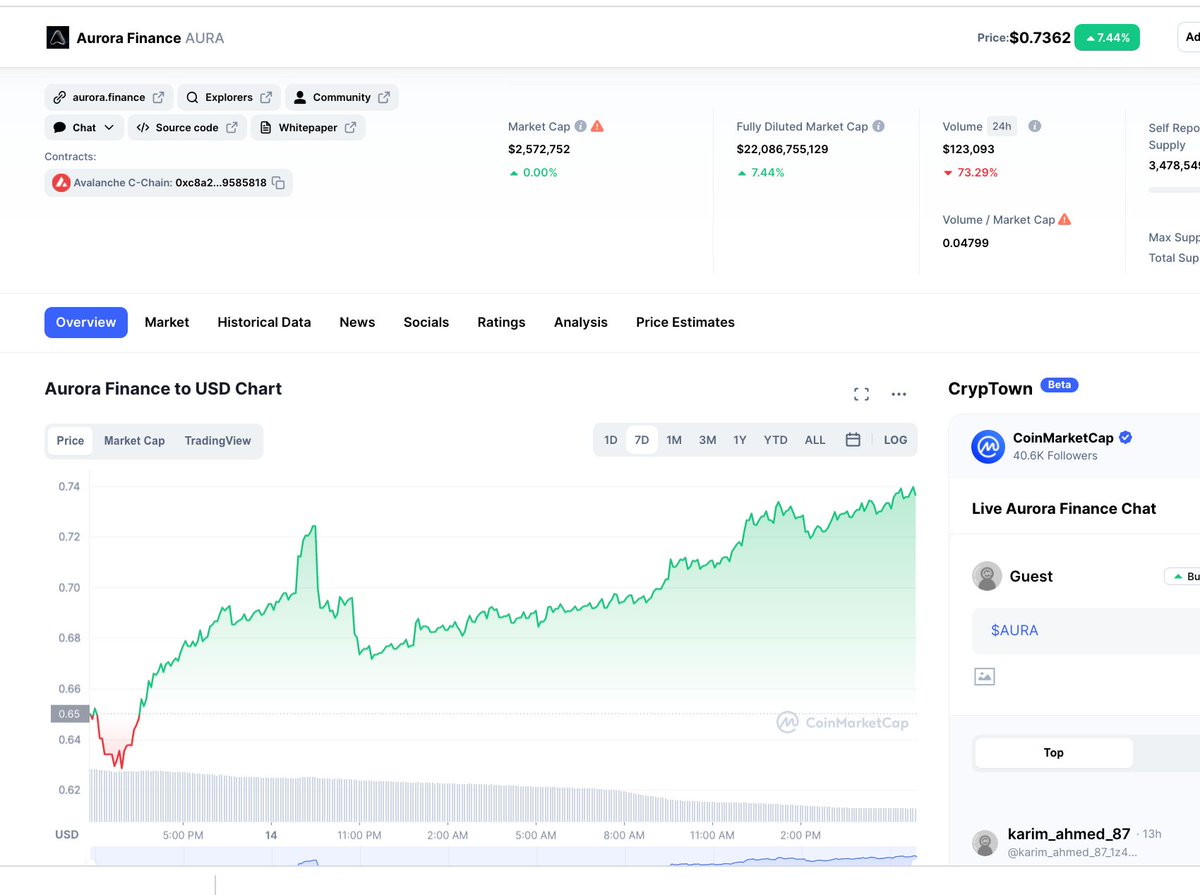
Task: Set chart range to 7D
Action: pyautogui.click(x=642, y=440)
